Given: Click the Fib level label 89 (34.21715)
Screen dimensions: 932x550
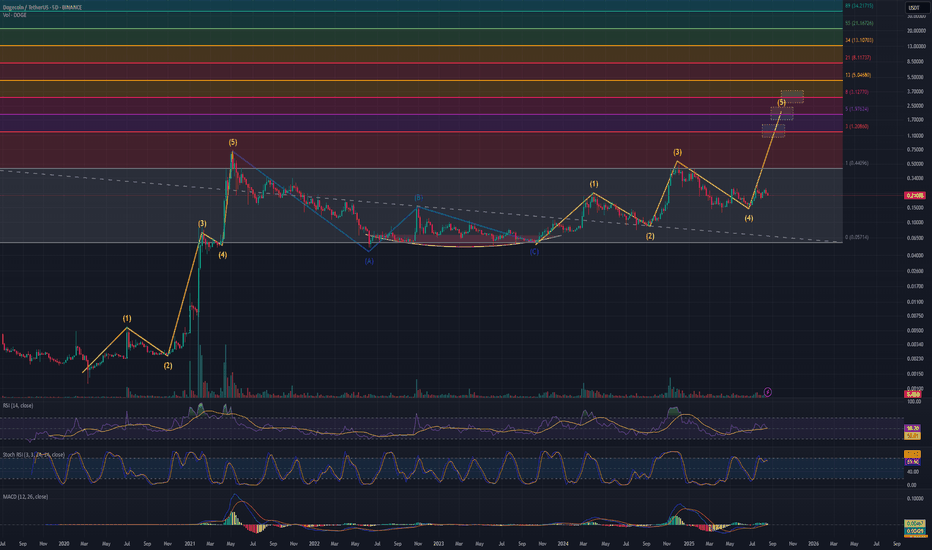Looking at the screenshot, I should coord(859,5).
